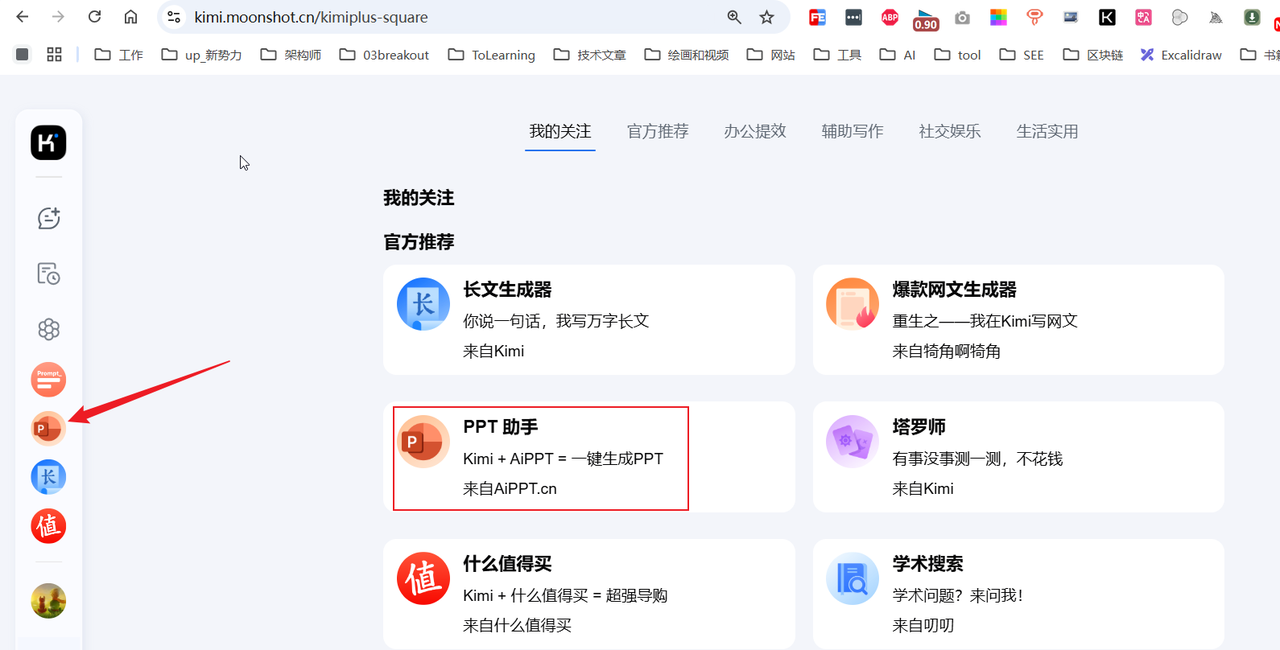Open PPT assistant from the sidebar
Viewport: 1280px width, 650px height.
[48, 429]
